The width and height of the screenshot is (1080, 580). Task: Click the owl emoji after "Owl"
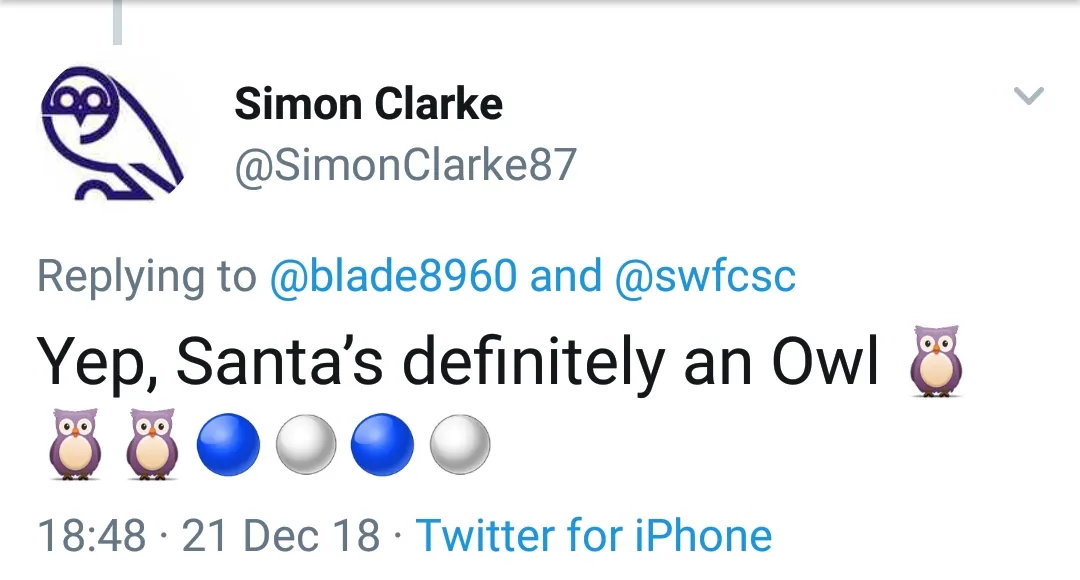(x=933, y=361)
